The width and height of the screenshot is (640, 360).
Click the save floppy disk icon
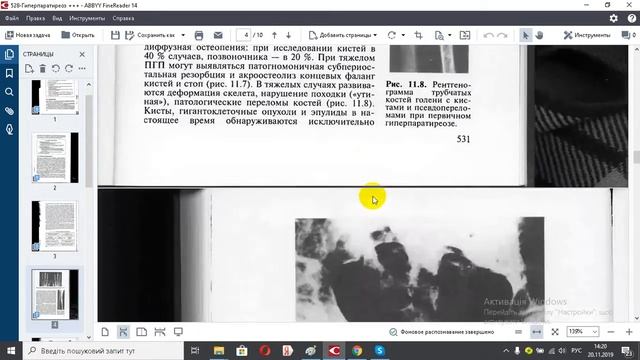[115, 35]
